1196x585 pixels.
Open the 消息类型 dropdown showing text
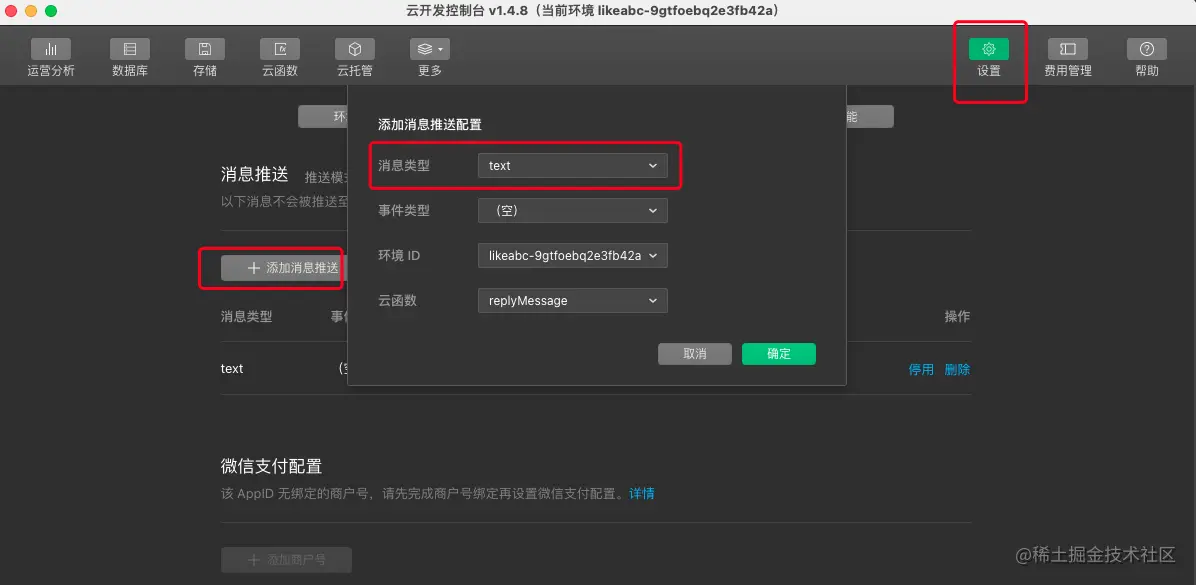(573, 166)
